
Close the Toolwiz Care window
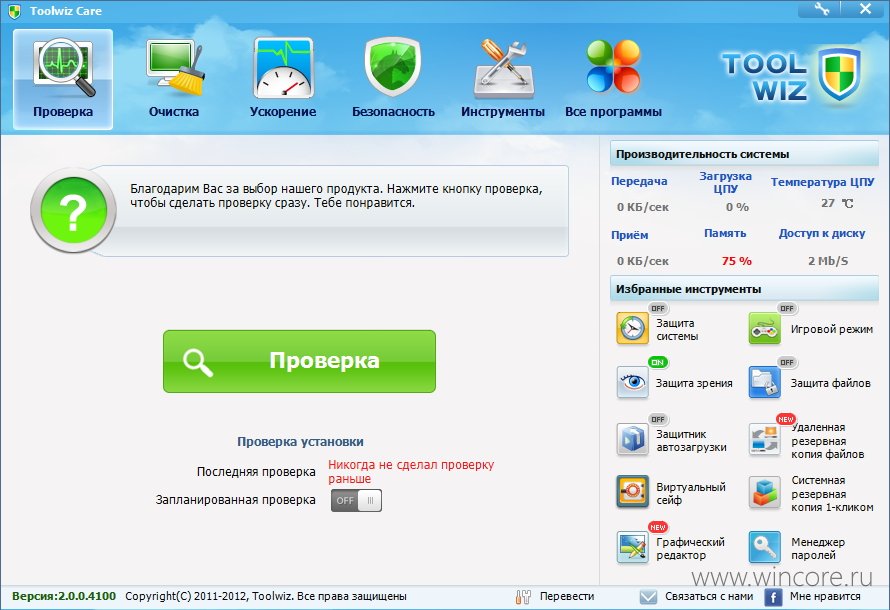point(865,9)
